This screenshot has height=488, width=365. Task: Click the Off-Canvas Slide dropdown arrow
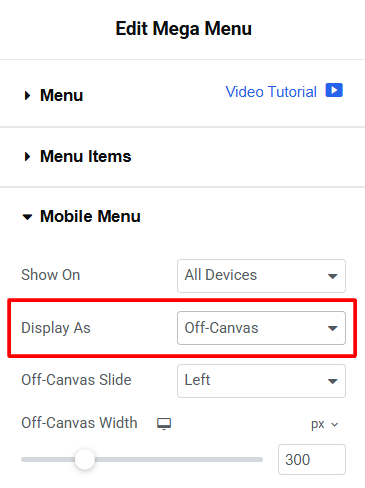(332, 381)
